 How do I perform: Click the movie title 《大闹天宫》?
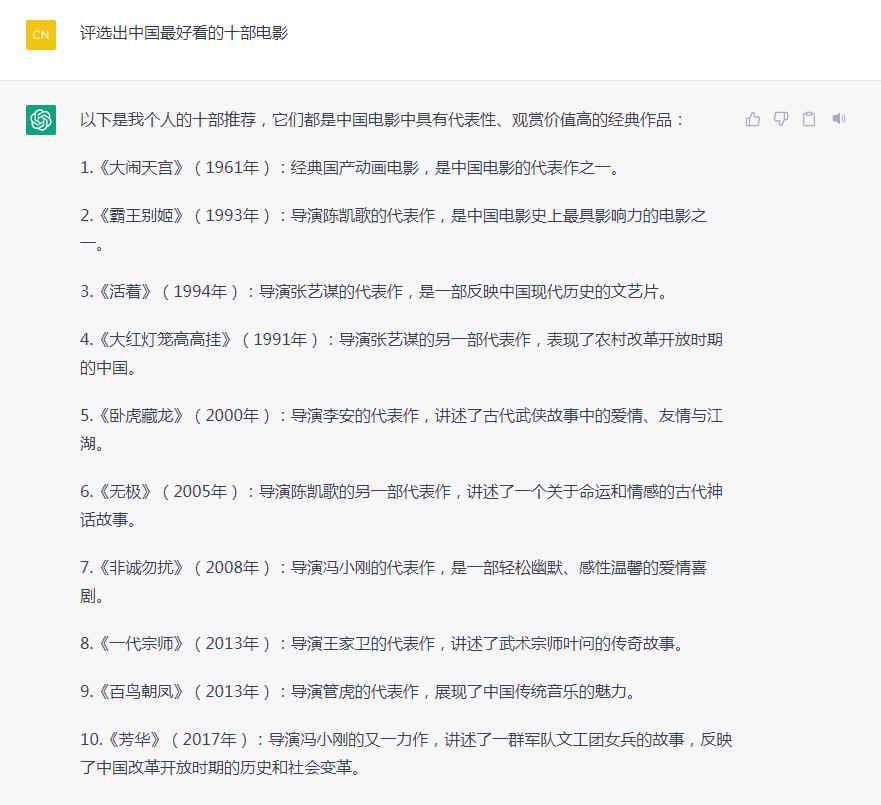coord(130,169)
